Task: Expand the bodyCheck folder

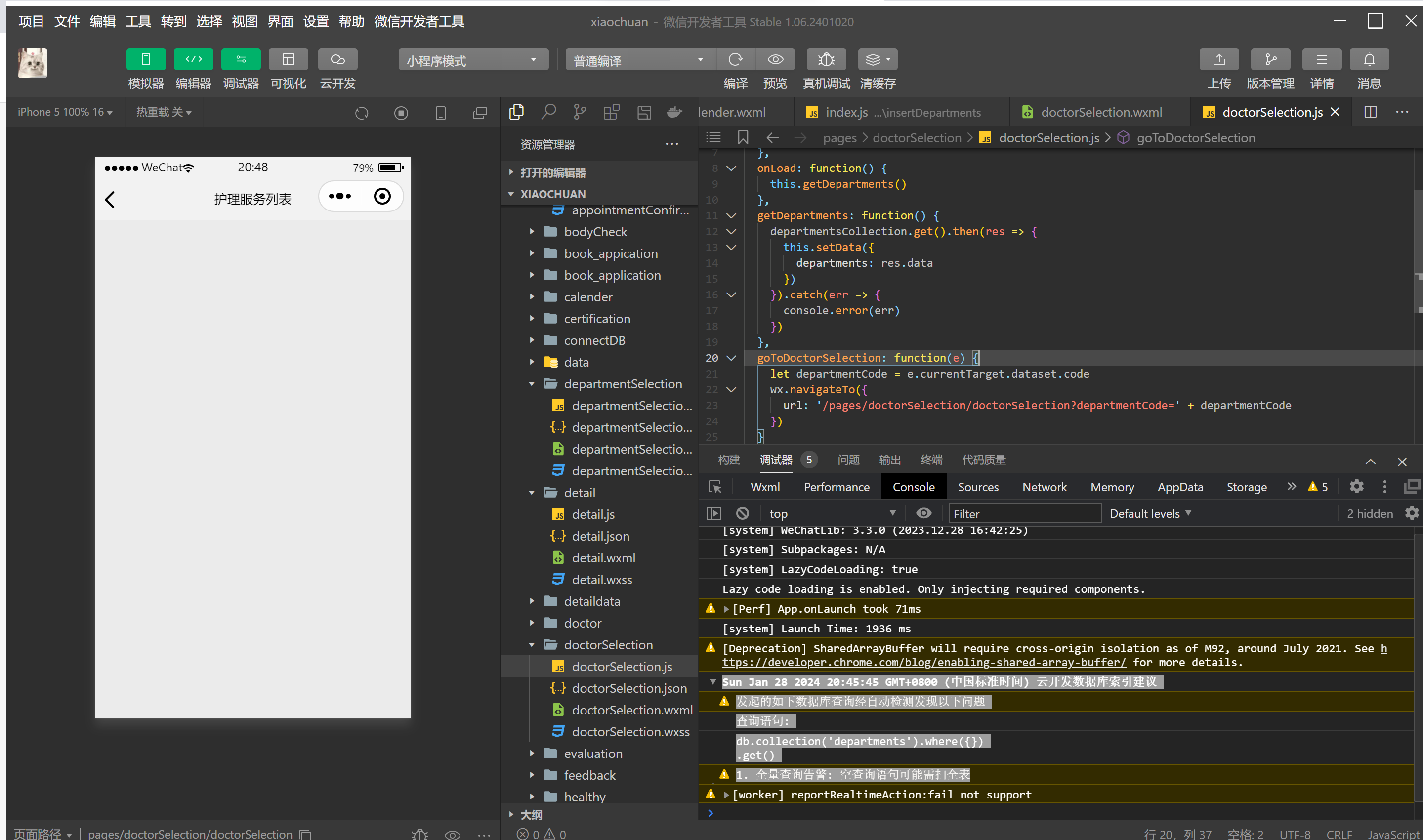Action: 595,232
